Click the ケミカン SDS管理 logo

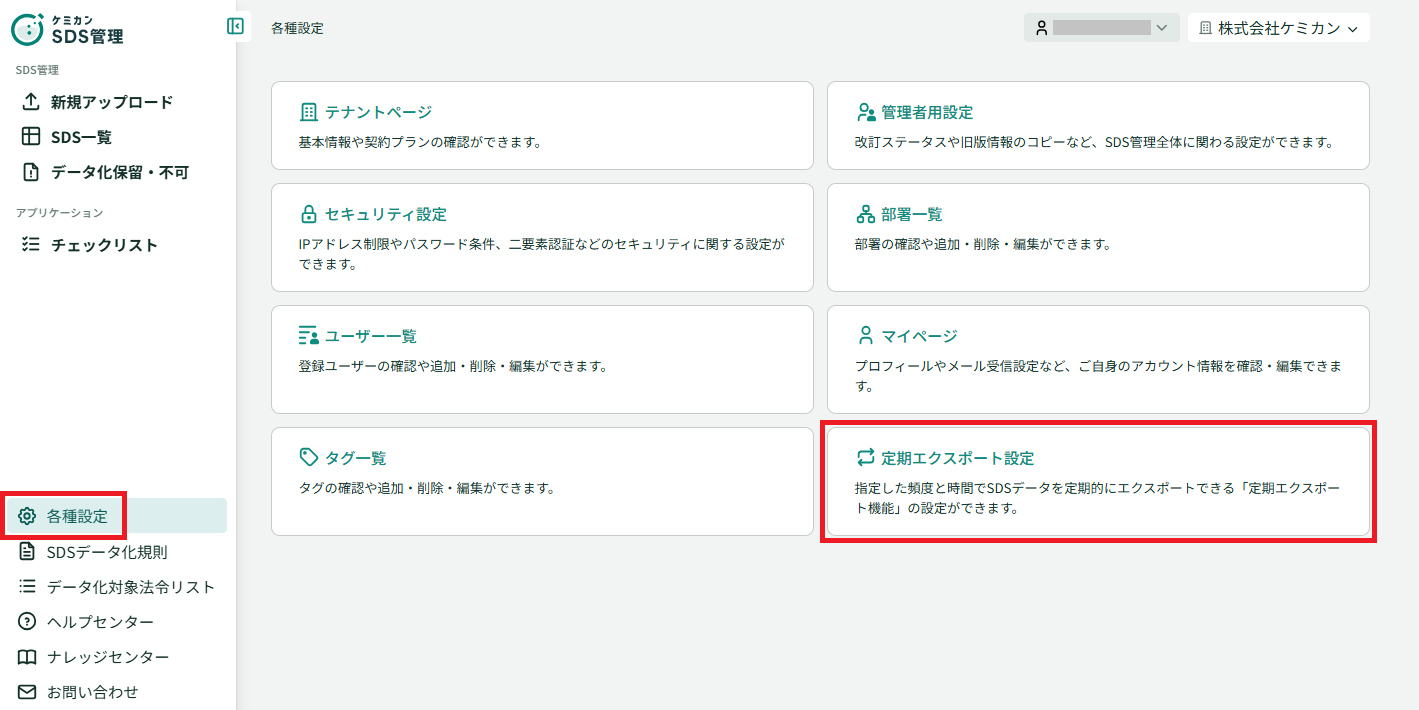[x=68, y=29]
